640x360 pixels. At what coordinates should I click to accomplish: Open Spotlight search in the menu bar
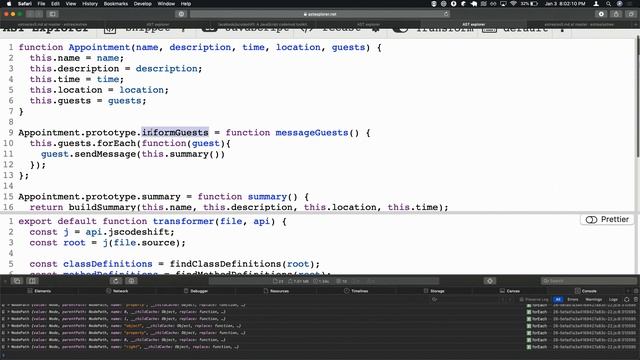click(608, 4)
